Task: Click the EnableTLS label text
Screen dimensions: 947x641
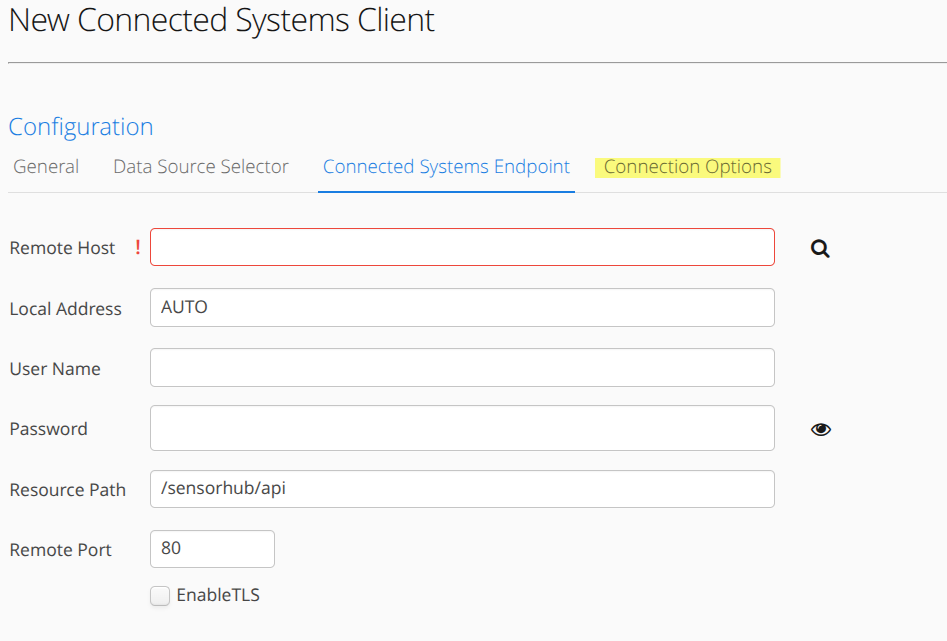Action: (x=218, y=595)
